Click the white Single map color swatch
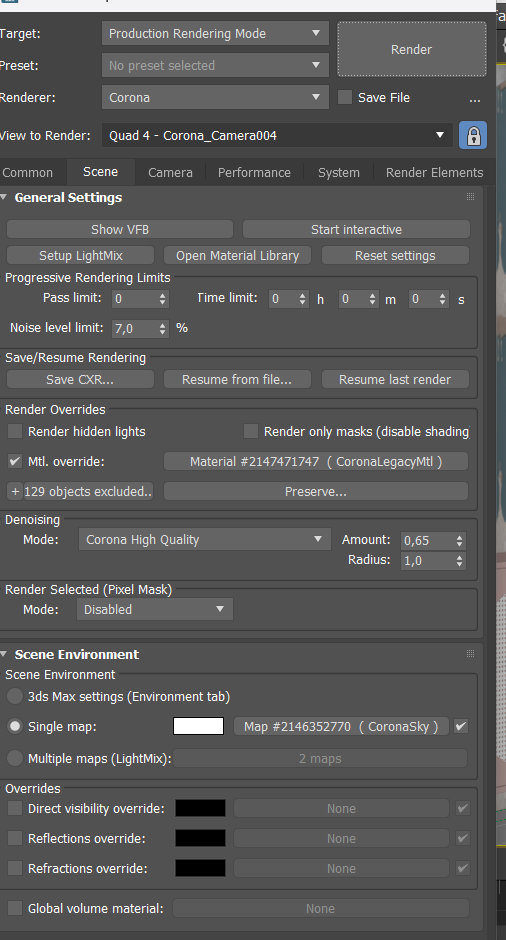This screenshot has height=940, width=506. click(198, 726)
